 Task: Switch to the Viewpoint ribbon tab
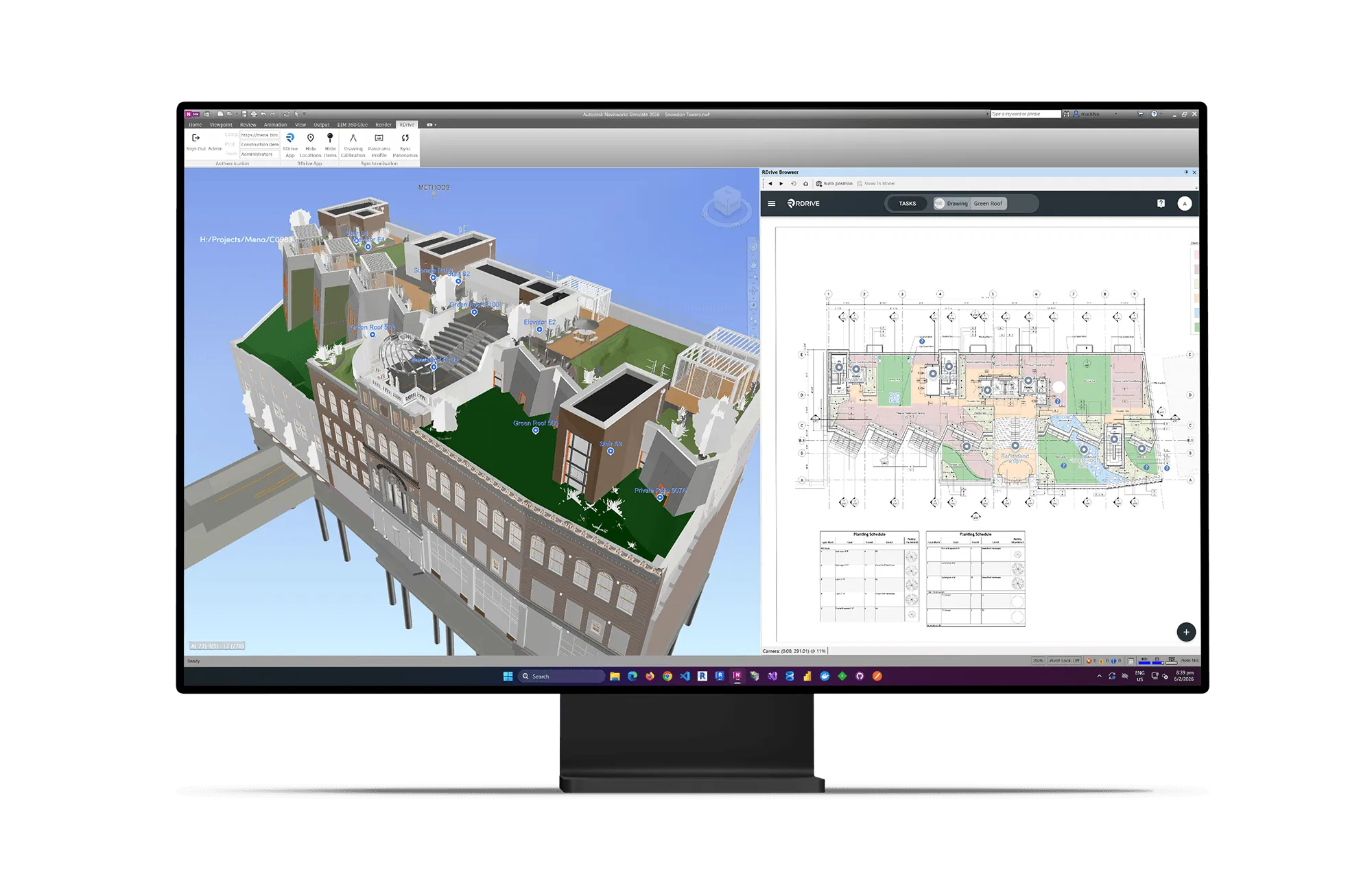click(x=221, y=125)
